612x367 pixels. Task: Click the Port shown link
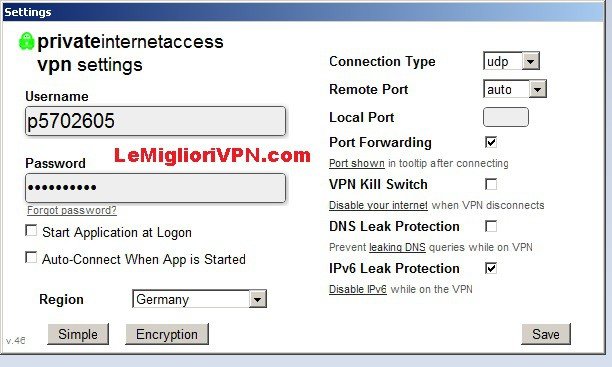pos(357,163)
